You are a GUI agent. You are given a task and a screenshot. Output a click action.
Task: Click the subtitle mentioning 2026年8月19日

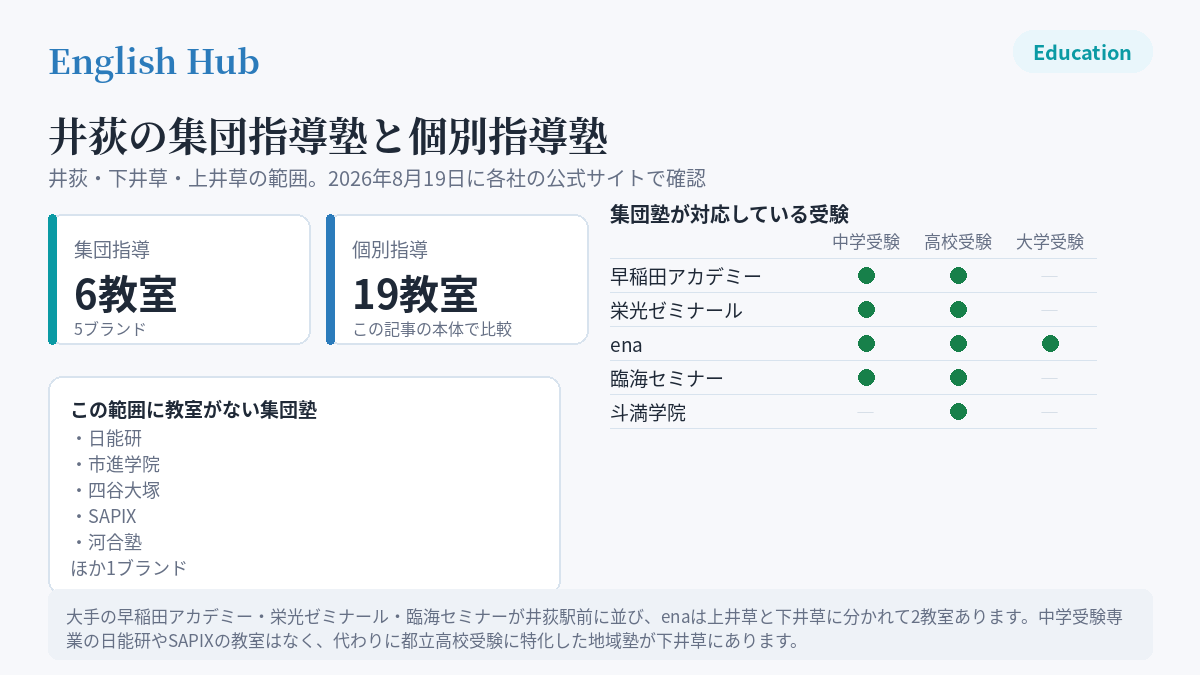(378, 179)
